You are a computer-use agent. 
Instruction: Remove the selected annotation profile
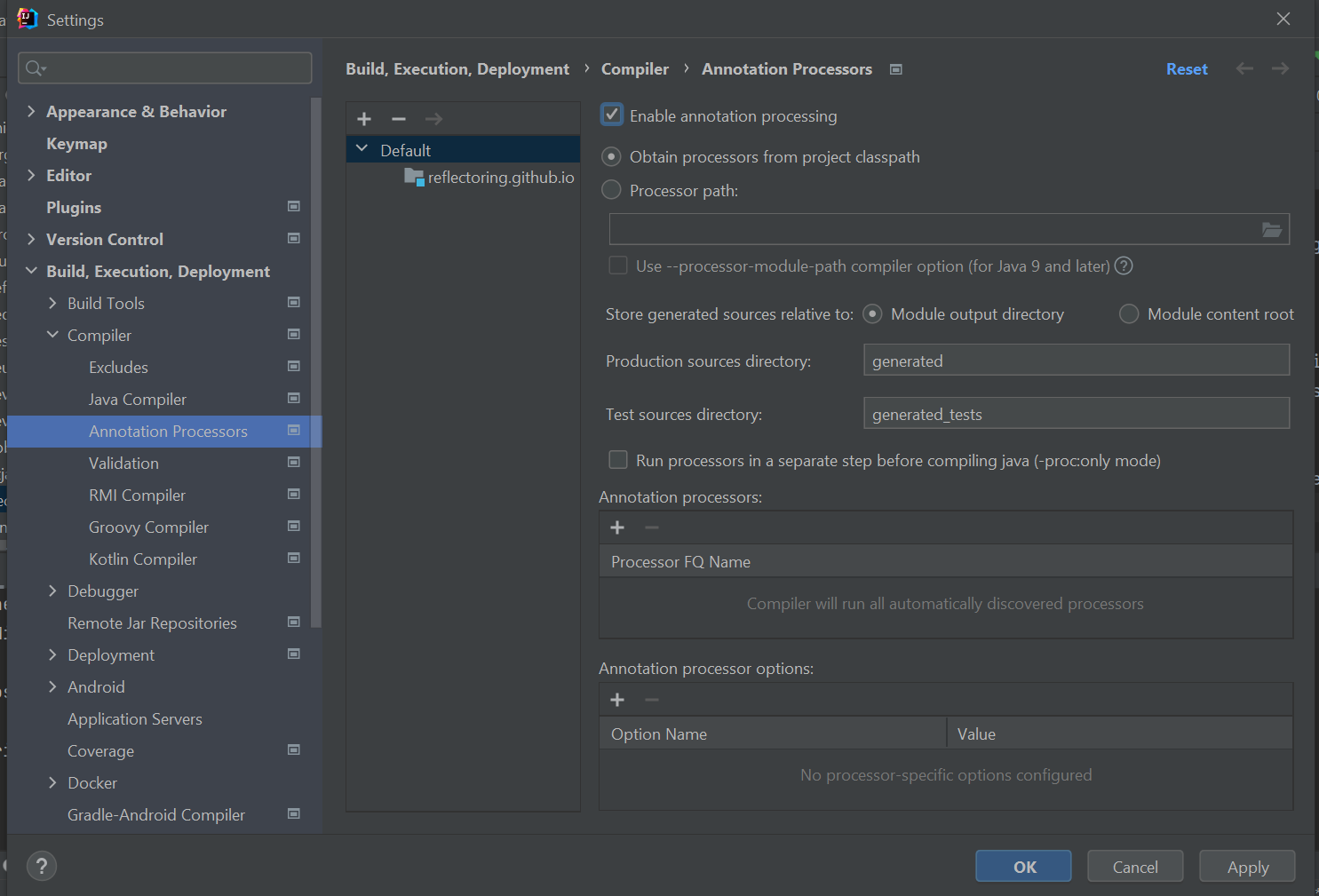pos(399,119)
